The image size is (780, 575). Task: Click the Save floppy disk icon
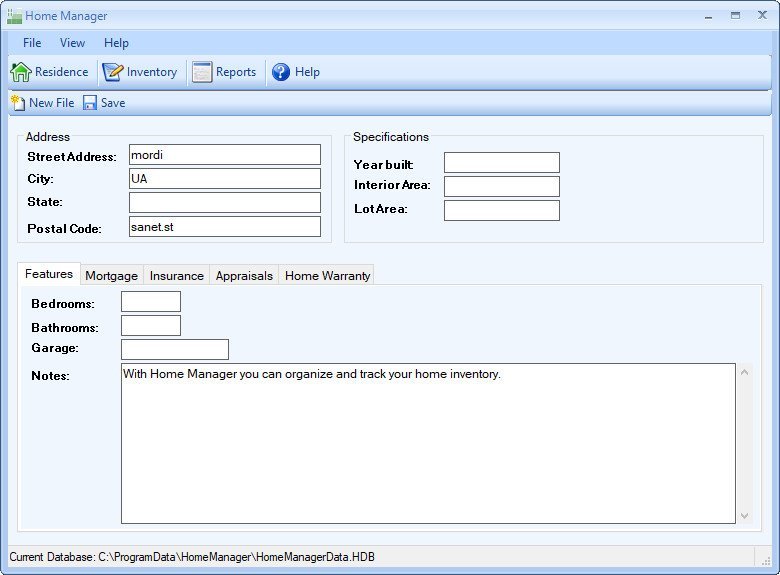coord(90,102)
